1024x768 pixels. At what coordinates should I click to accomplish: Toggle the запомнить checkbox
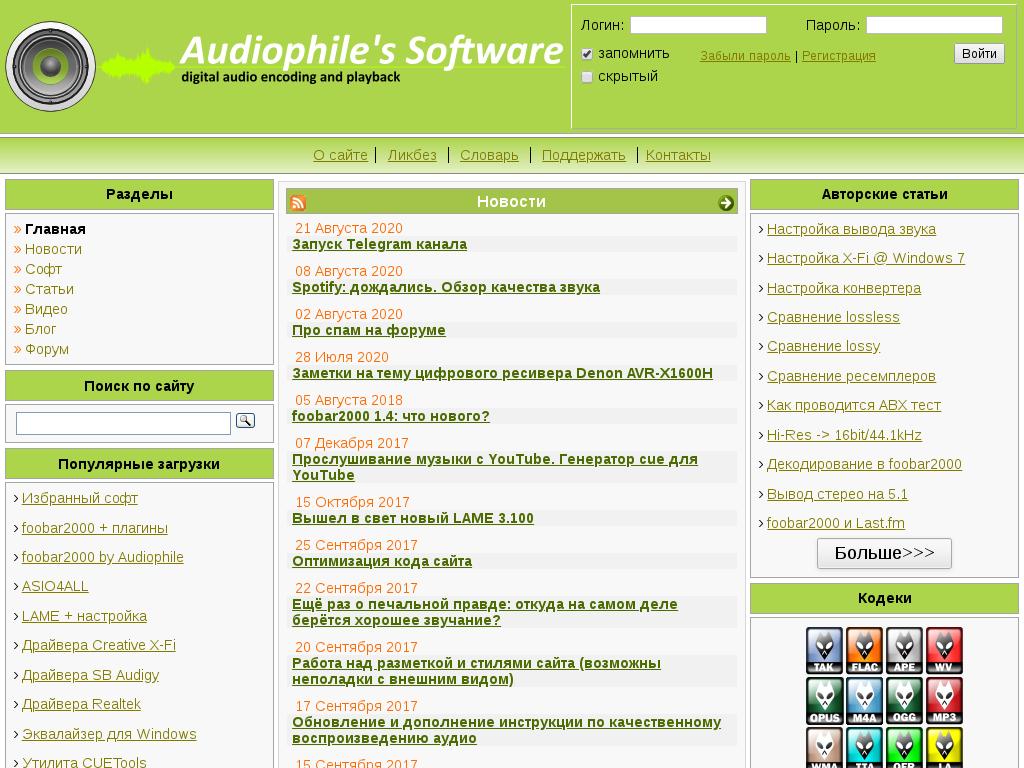click(x=587, y=54)
